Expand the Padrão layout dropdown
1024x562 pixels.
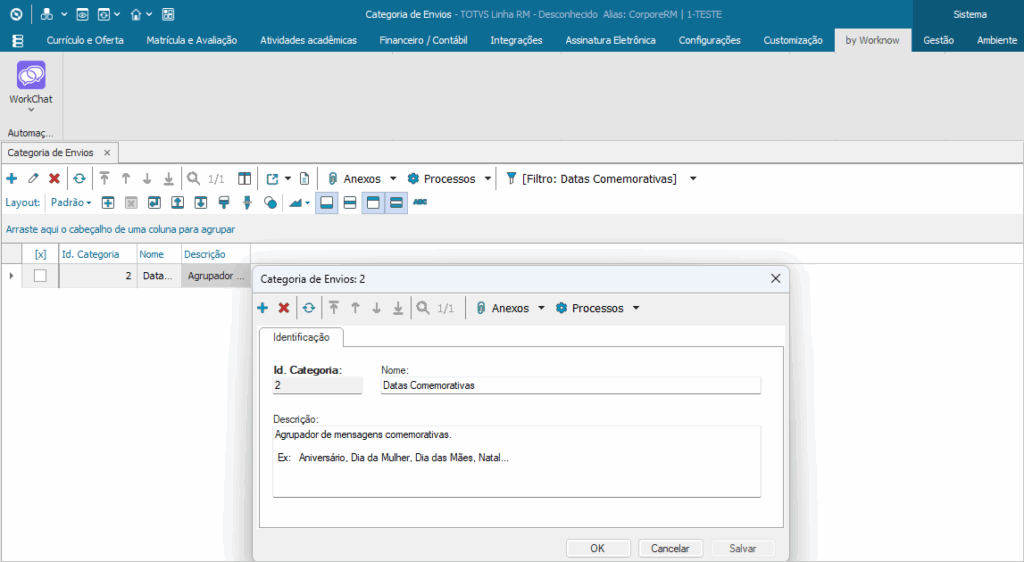click(x=71, y=202)
